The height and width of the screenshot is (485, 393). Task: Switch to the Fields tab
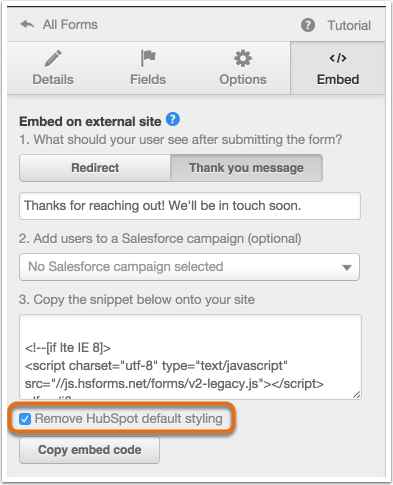click(x=148, y=68)
